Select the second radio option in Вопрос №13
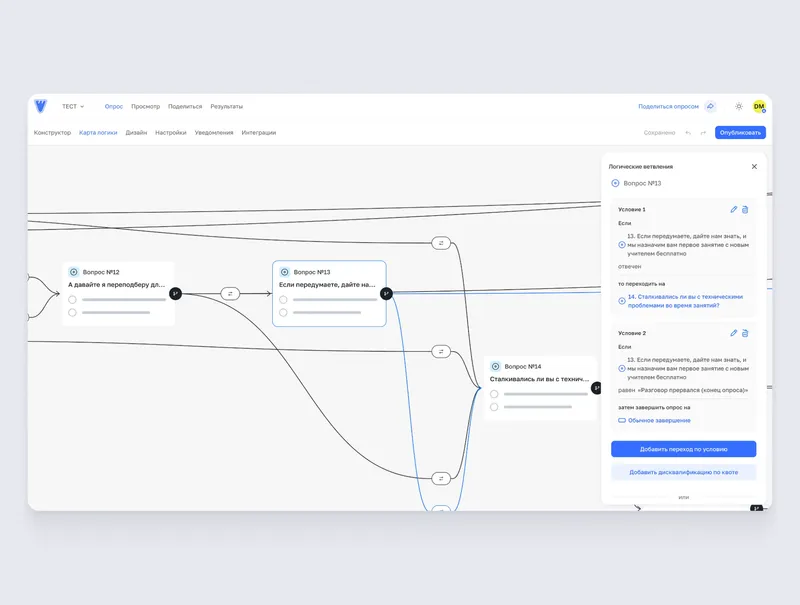Image resolution: width=800 pixels, height=605 pixels. [283, 312]
